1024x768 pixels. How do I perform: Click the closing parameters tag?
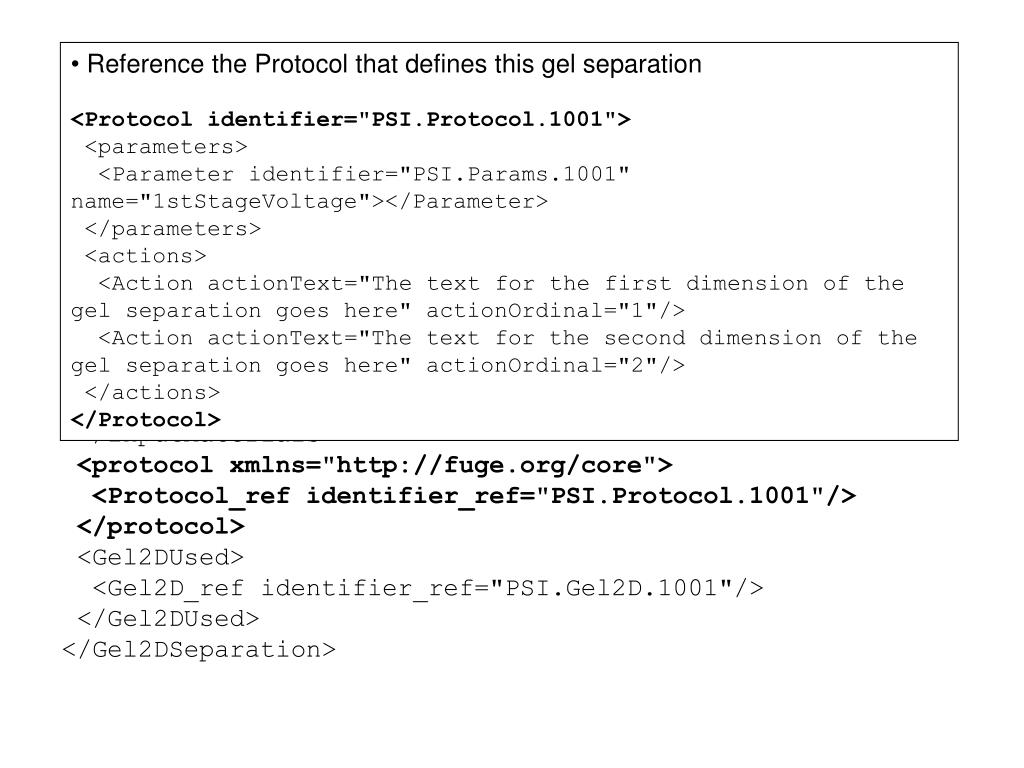tap(173, 229)
